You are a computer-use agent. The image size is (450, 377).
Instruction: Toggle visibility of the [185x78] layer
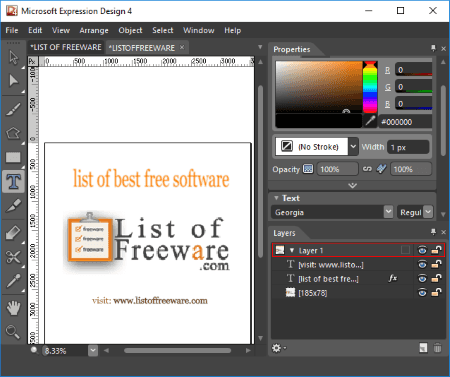click(422, 293)
